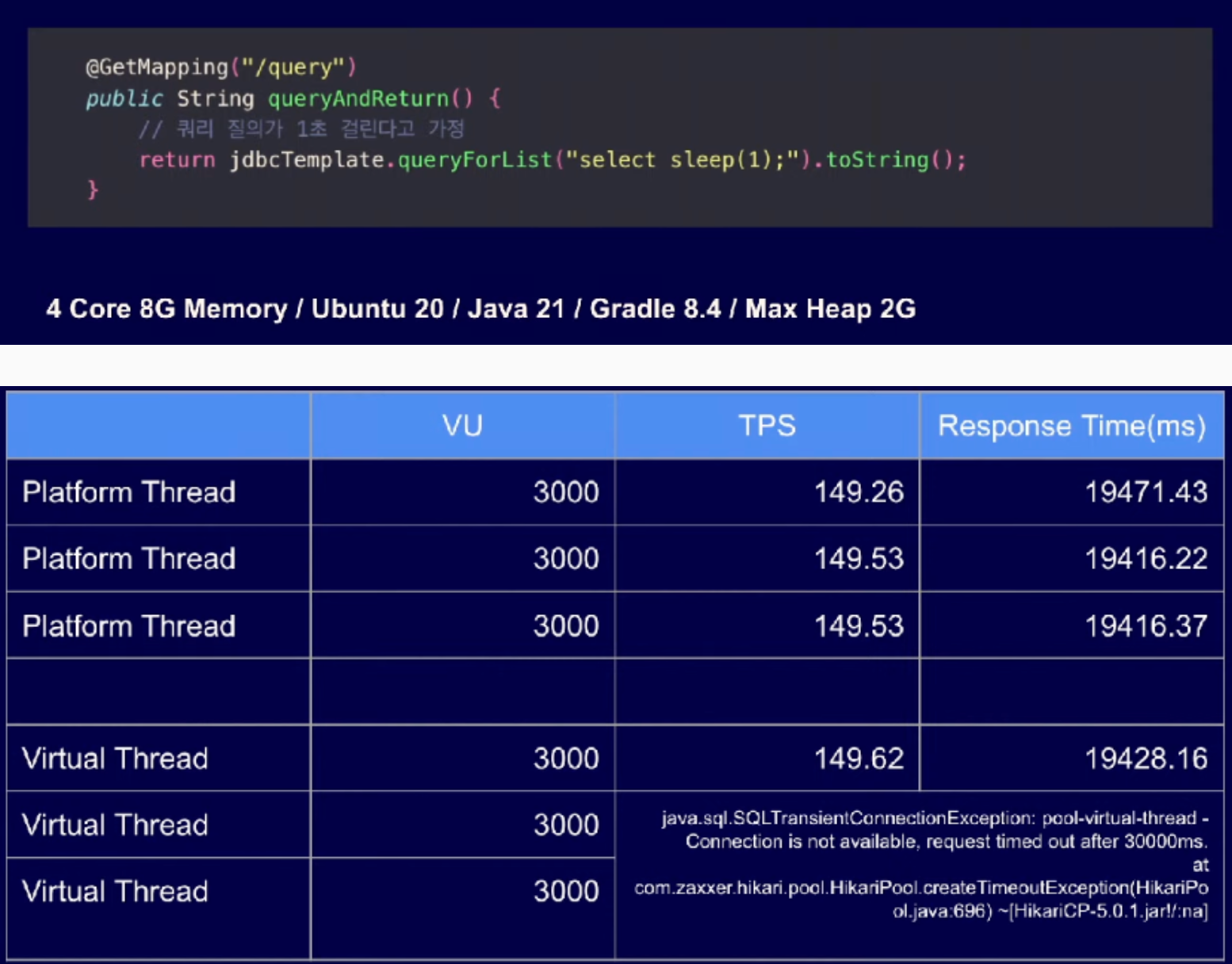1232x964 pixels.
Task: Click response time value 19416.22
Action: tap(1146, 559)
